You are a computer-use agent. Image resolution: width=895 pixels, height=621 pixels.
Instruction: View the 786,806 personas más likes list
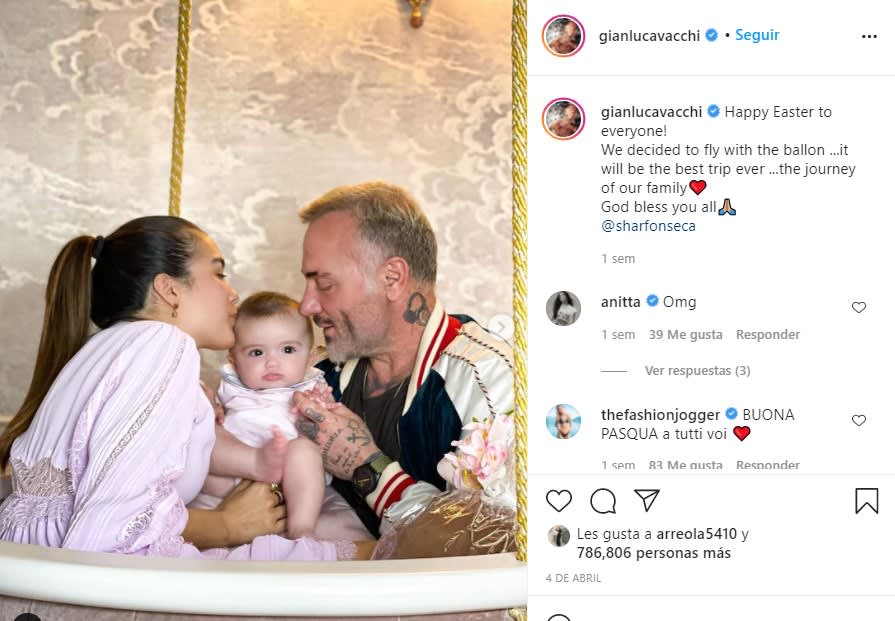point(654,553)
